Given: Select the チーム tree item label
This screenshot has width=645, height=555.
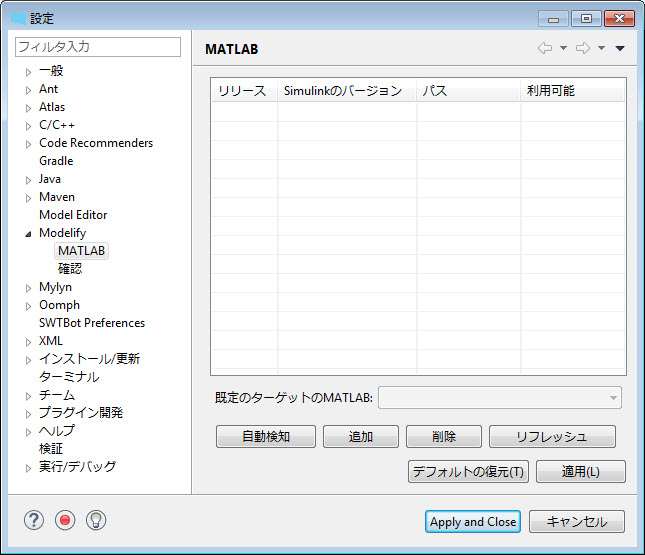Looking at the screenshot, I should [x=57, y=395].
